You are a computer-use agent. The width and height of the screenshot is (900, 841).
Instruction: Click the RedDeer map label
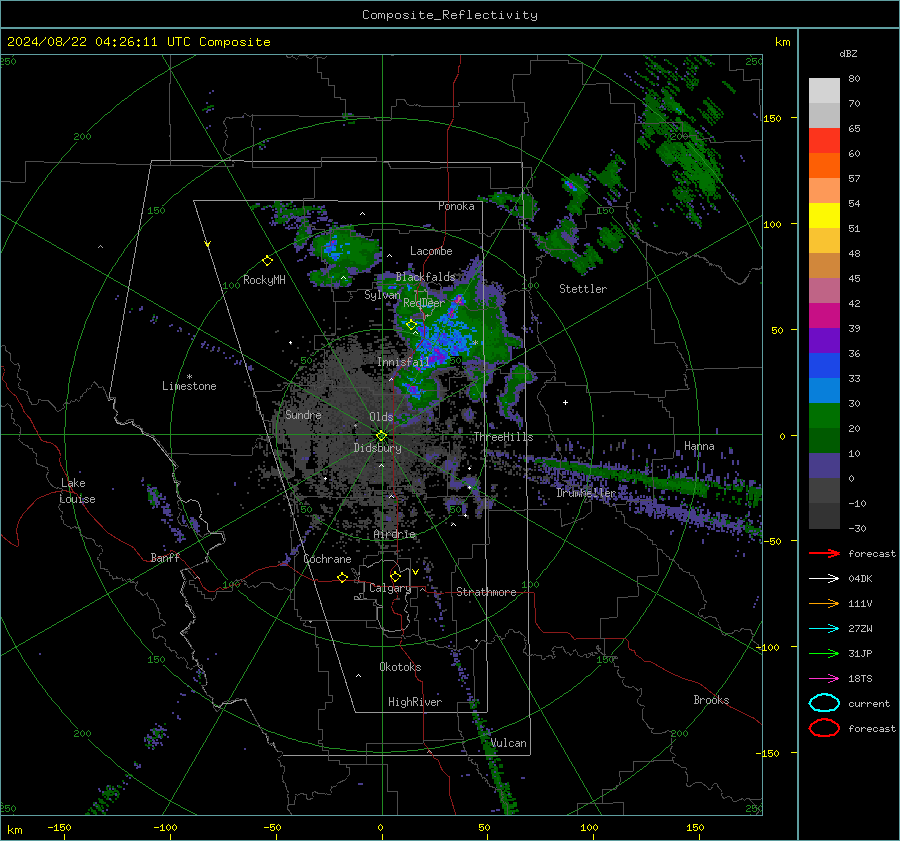[424, 303]
